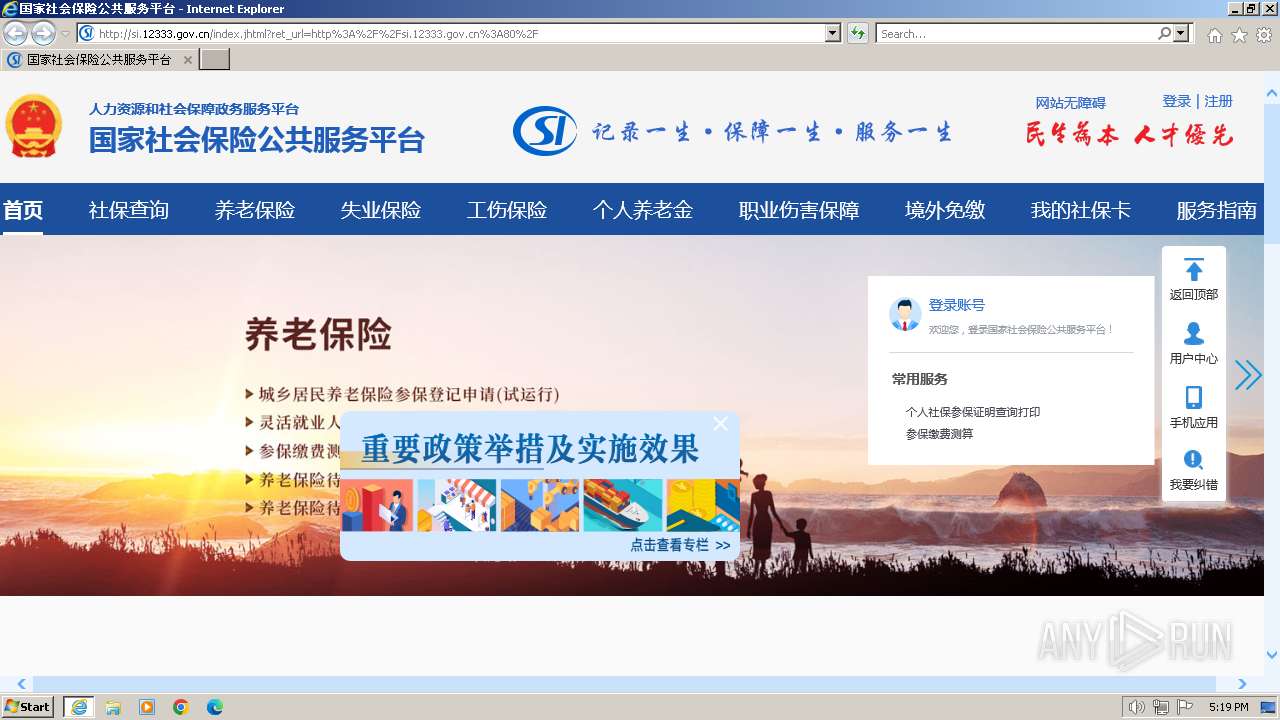Image resolution: width=1280 pixels, height=720 pixels.
Task: Click the 网站无障碍 link
Action: pyautogui.click(x=1070, y=103)
